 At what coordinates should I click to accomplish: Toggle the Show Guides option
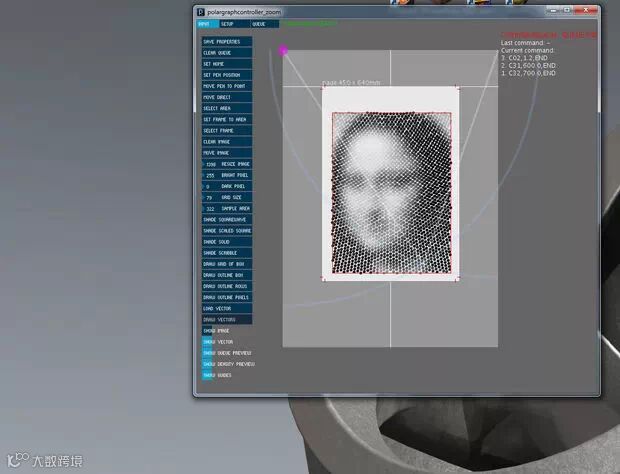point(217,375)
